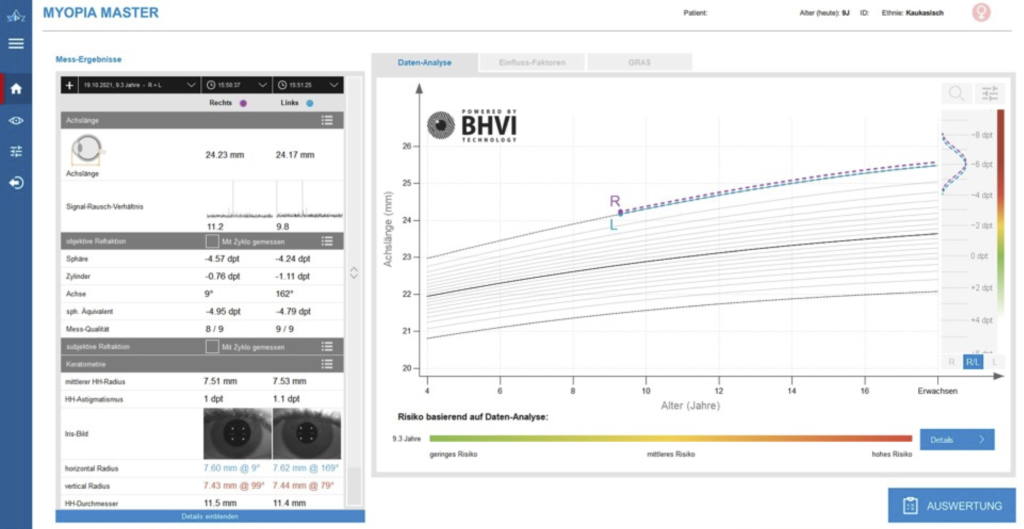This screenshot has width=1024, height=529.
Task: Click the right signal-noise graph 11.2
Action: click(238, 200)
